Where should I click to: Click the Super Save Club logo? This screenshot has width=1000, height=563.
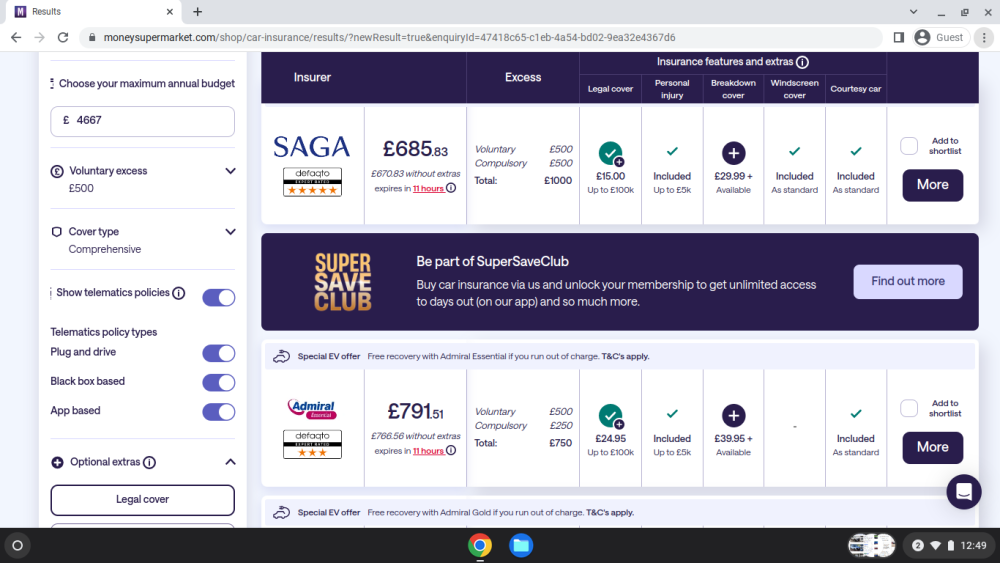(342, 282)
